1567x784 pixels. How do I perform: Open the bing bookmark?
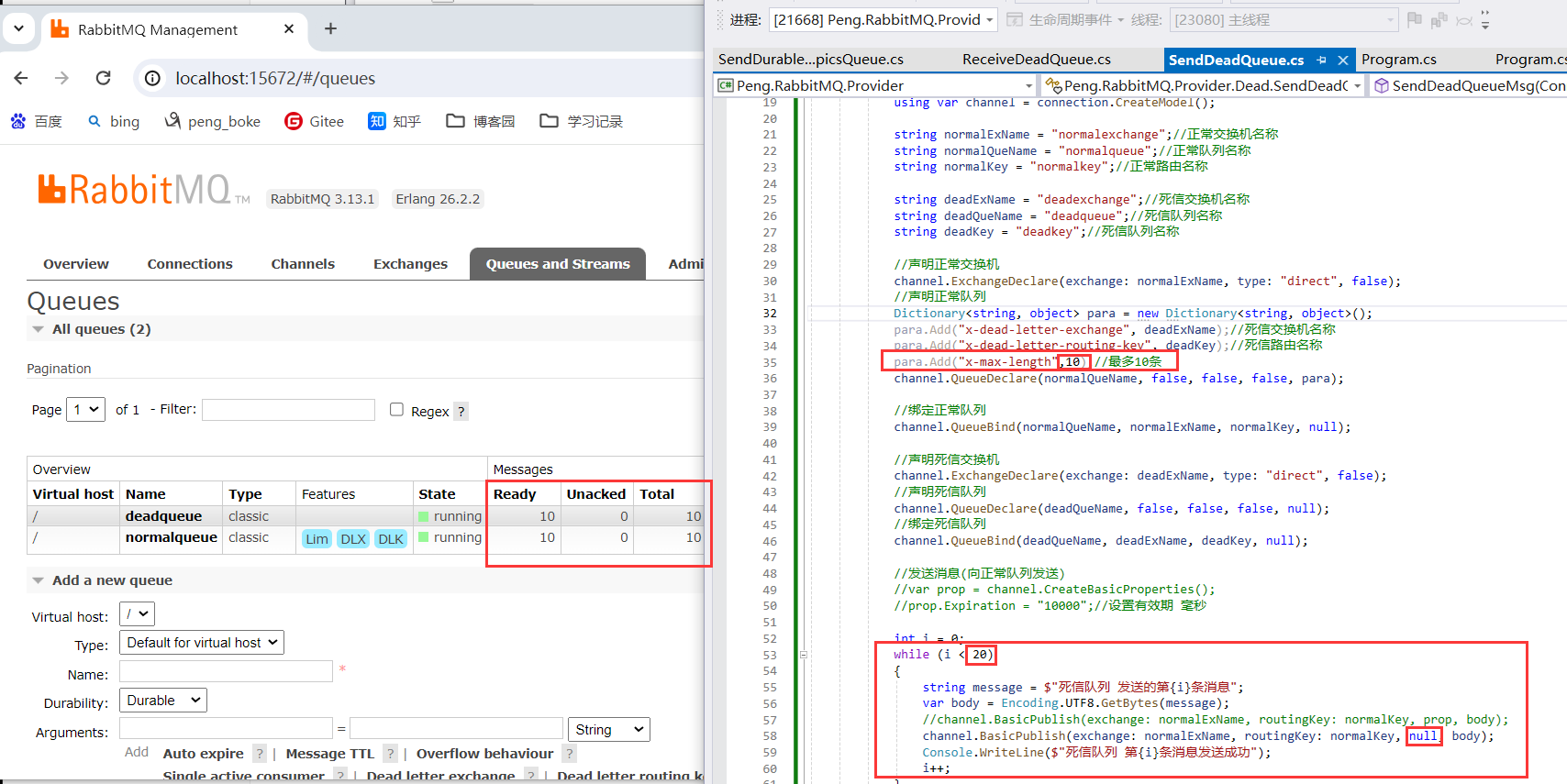pos(114,121)
